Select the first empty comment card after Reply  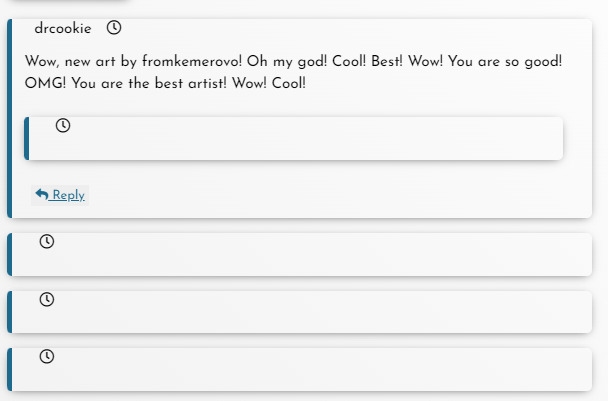(300, 254)
